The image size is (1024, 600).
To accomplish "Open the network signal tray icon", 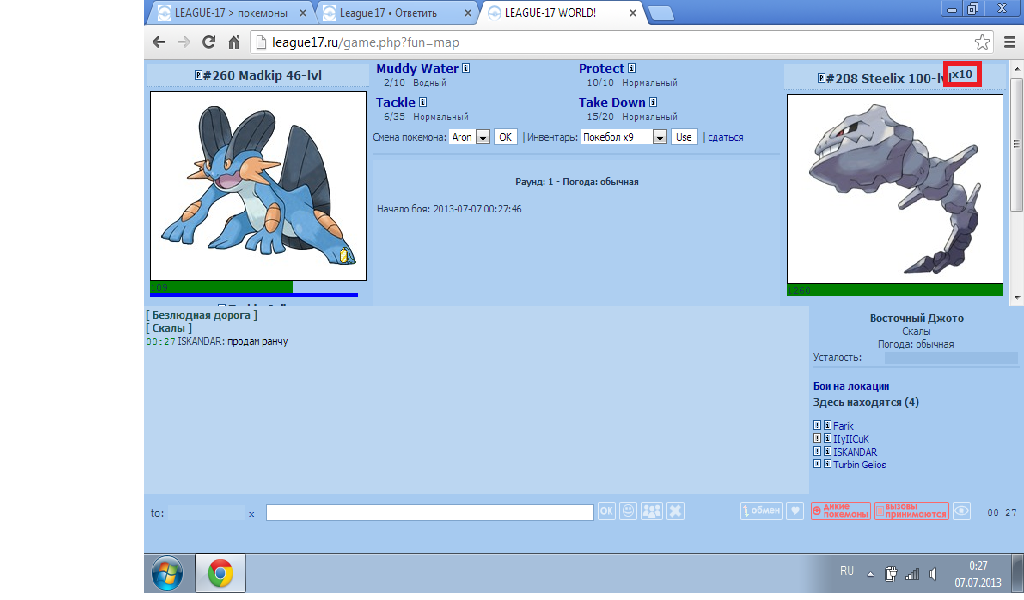I will tap(912, 574).
